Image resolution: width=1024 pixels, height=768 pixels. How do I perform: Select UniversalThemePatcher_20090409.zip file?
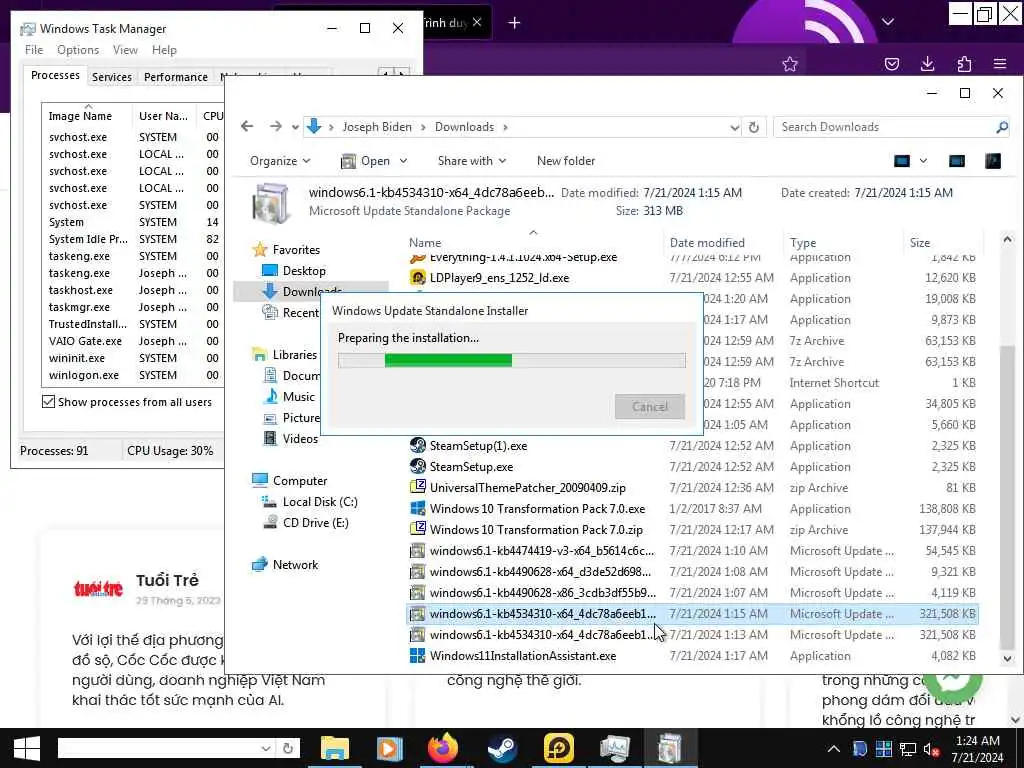pos(528,487)
